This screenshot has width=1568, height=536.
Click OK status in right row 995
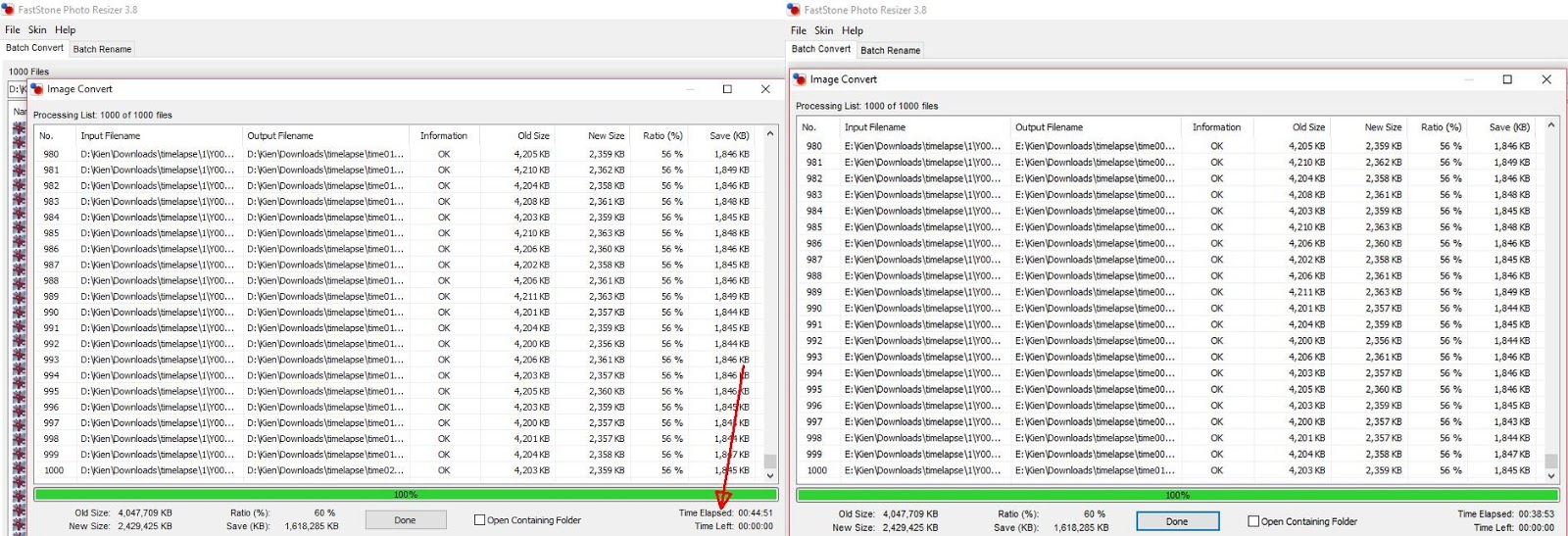(x=1216, y=389)
